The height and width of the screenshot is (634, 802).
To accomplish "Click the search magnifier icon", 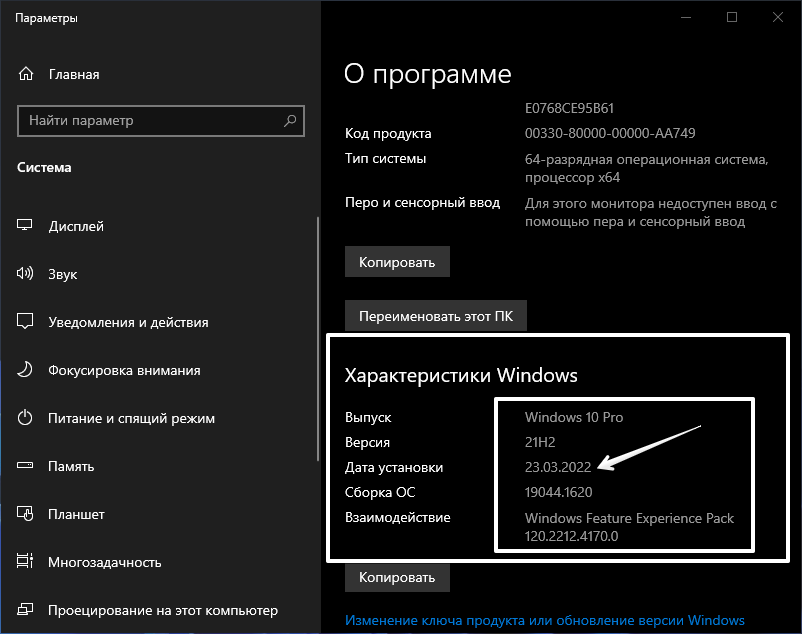I will point(290,121).
